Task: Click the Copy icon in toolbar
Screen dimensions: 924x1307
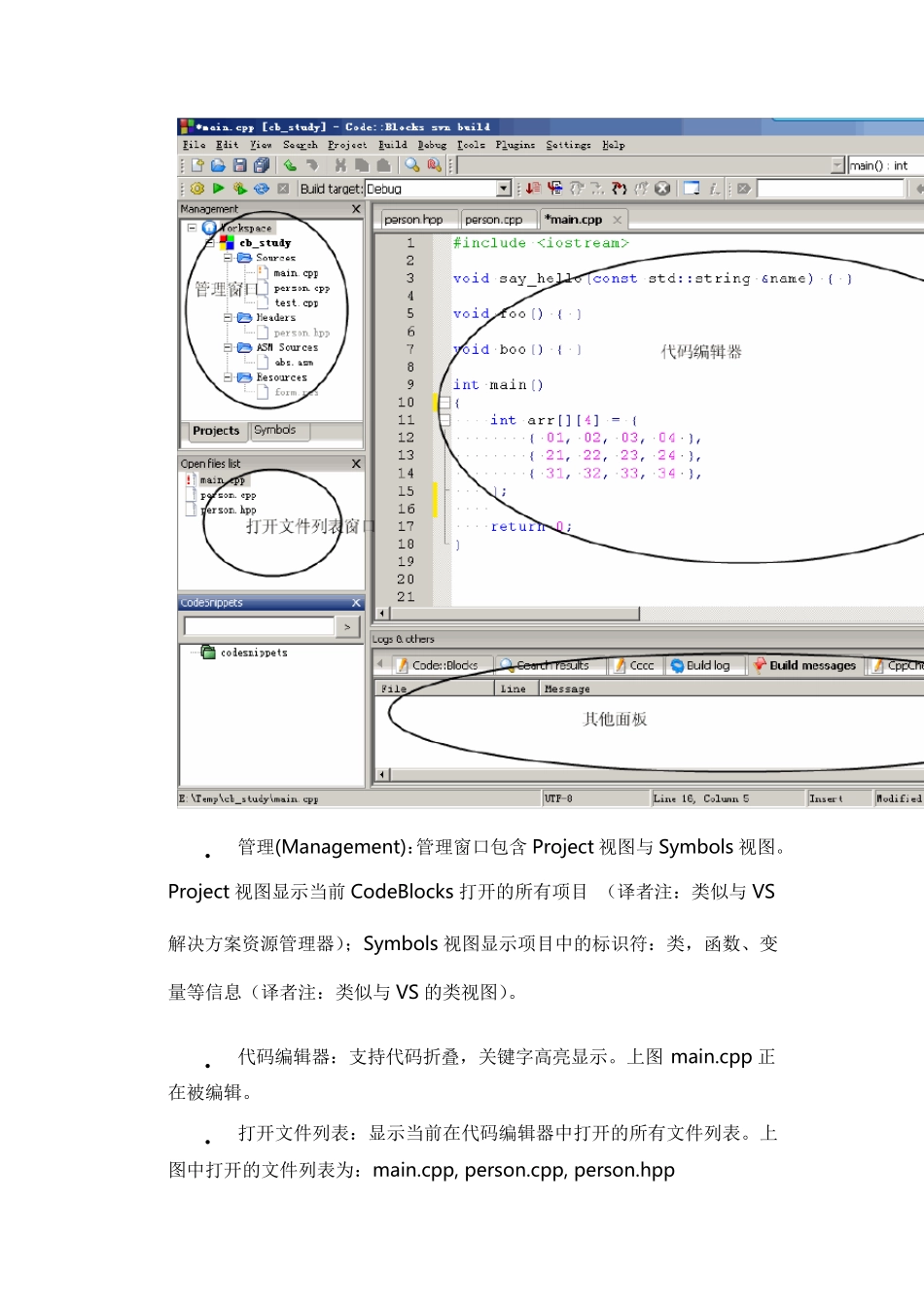Action: pyautogui.click(x=362, y=165)
